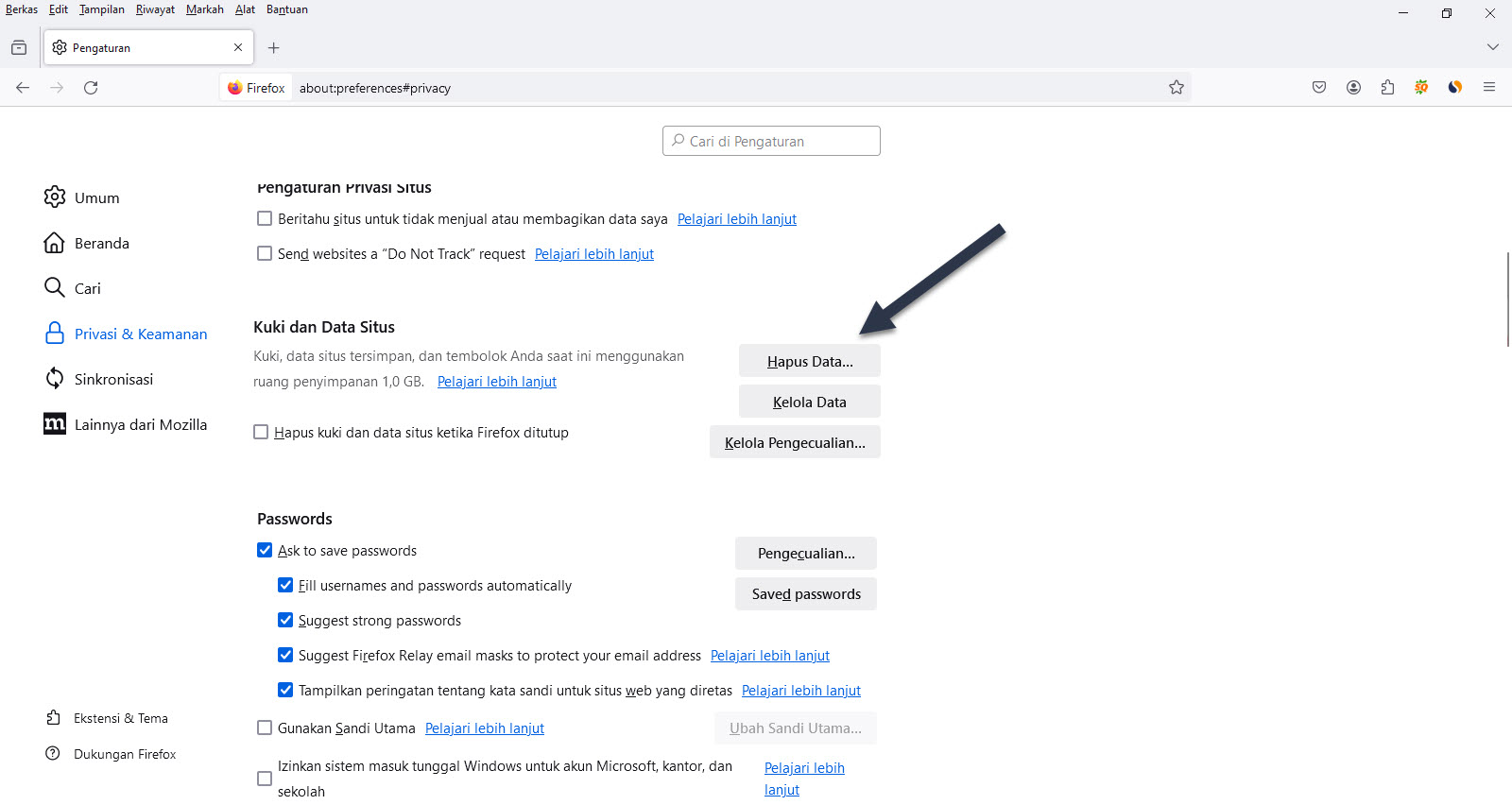Screen dimensions: 1512x805
Task: Open the Firefox account profile icon
Action: click(1353, 88)
